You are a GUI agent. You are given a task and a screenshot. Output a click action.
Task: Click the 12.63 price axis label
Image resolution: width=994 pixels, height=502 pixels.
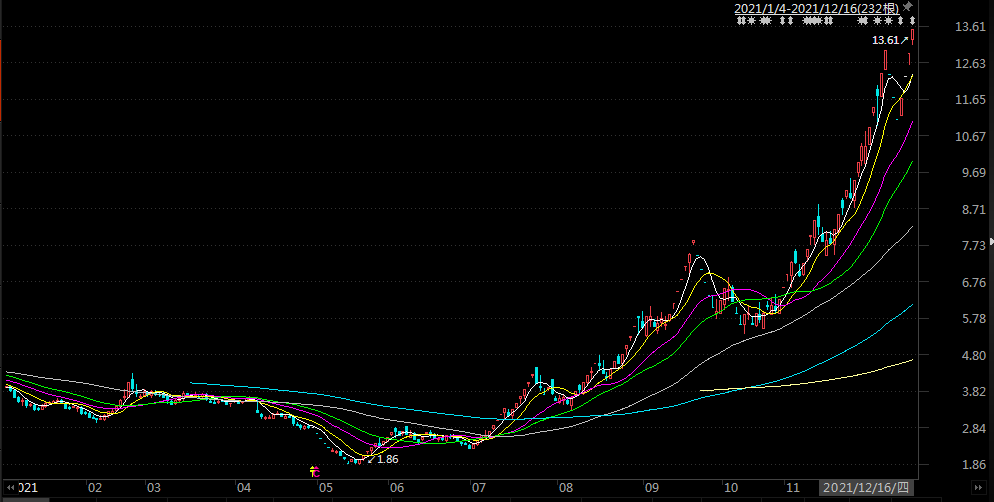[x=971, y=63]
